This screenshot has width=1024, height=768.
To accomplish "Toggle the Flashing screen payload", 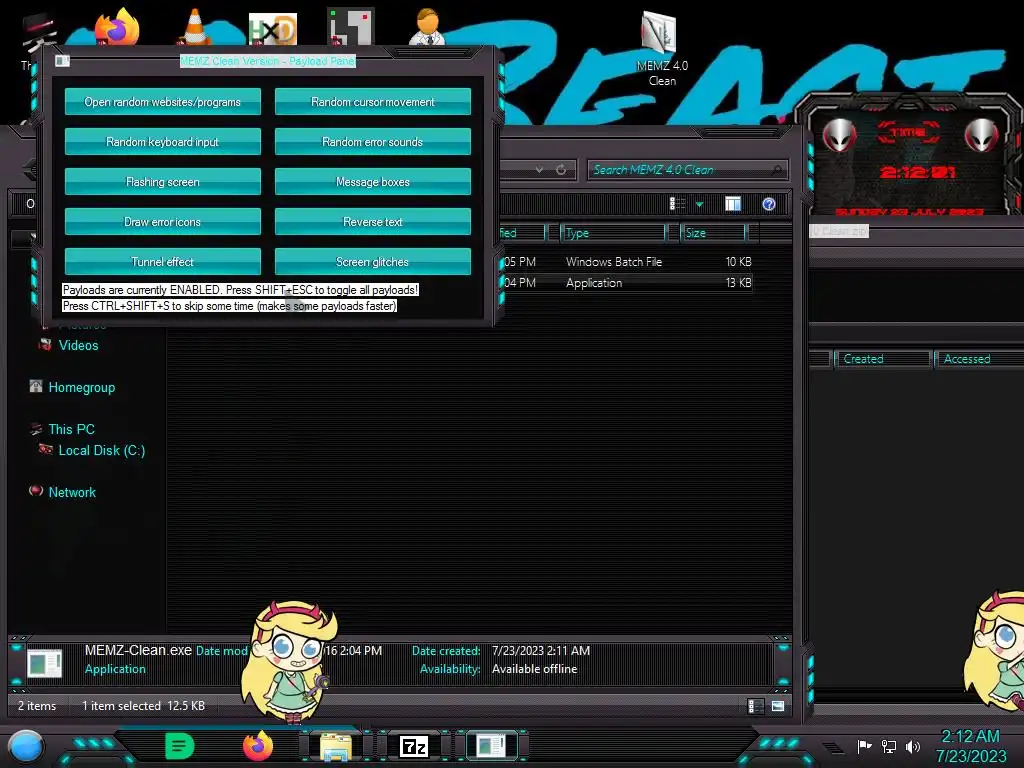I will pos(163,182).
